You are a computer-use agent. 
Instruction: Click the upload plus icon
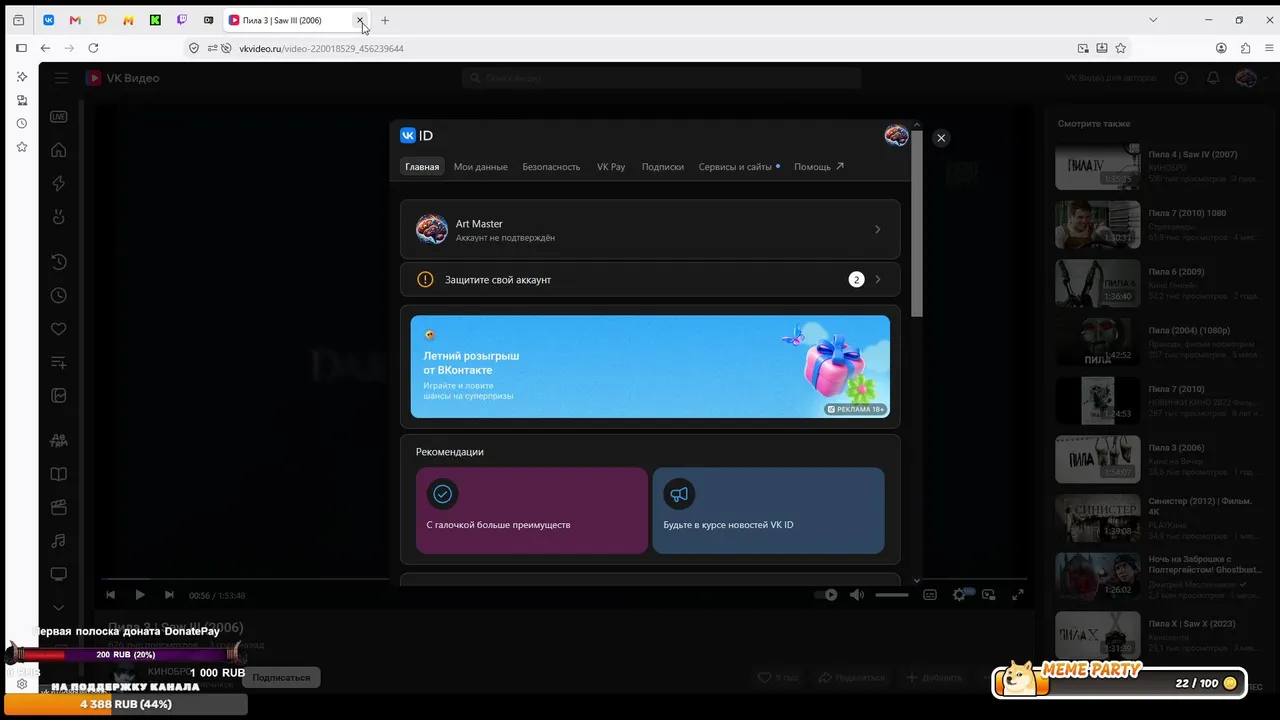(1181, 78)
